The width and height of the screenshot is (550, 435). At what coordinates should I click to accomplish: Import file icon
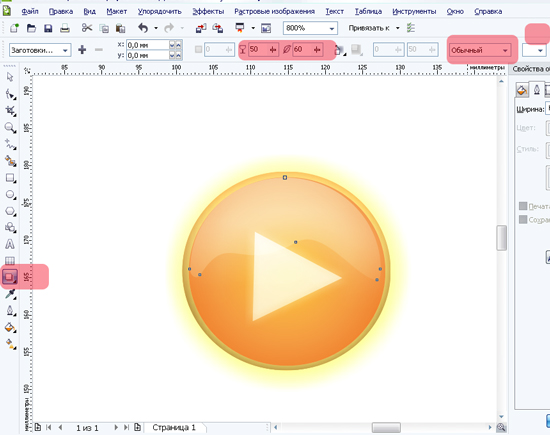coord(201,28)
